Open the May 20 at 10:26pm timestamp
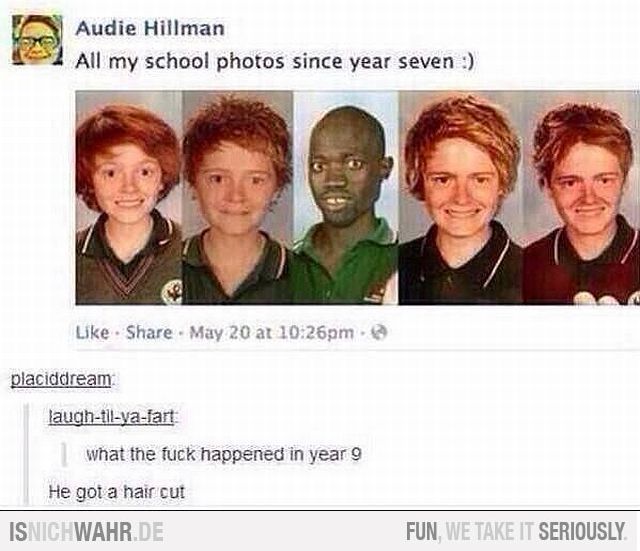The height and width of the screenshot is (551, 640). [272, 333]
